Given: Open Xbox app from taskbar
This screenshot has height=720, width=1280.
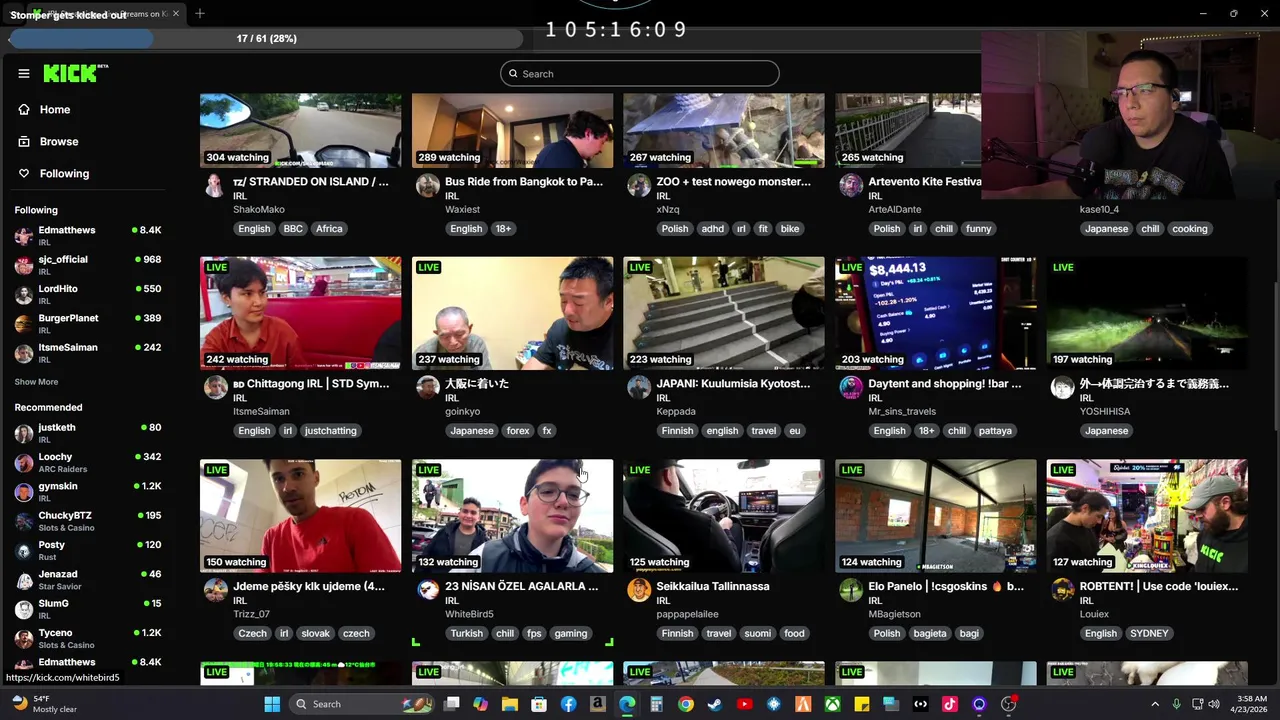Looking at the screenshot, I should point(832,704).
